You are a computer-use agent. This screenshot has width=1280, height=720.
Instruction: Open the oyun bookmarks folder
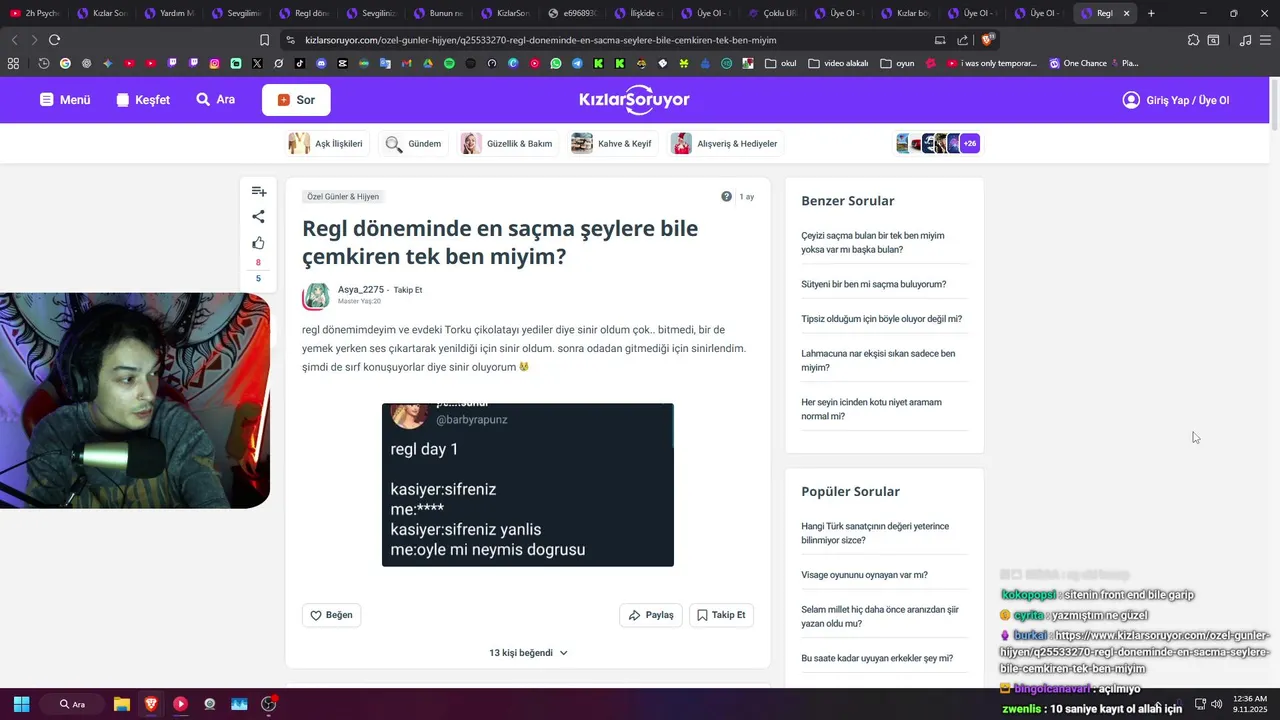898,63
